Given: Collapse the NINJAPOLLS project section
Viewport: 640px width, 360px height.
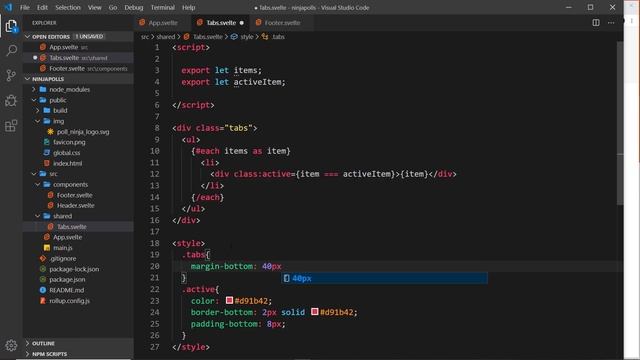Looking at the screenshot, I should (x=28, y=79).
